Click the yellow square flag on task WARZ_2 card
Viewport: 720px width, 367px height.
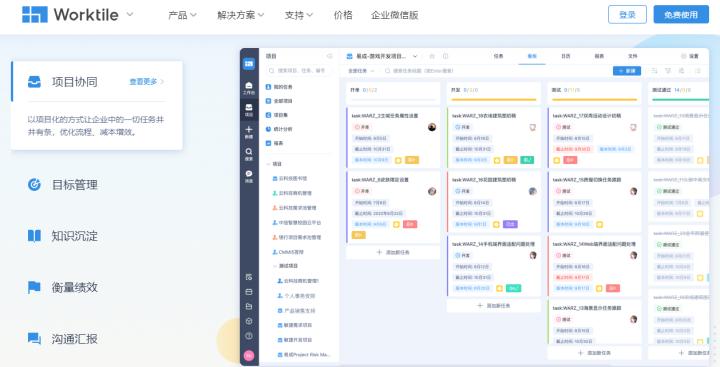[398, 160]
